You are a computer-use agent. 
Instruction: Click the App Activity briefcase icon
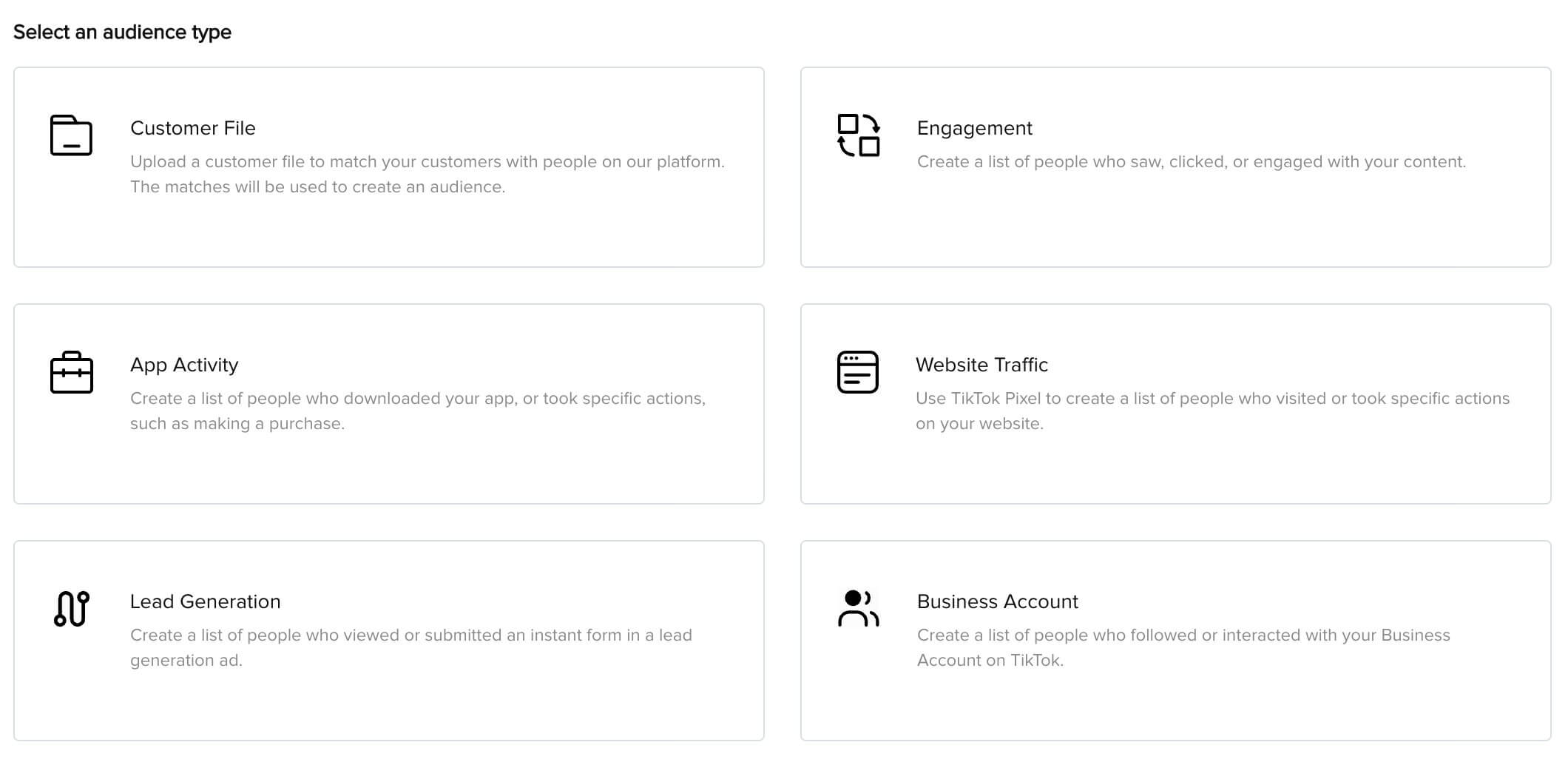[x=71, y=372]
